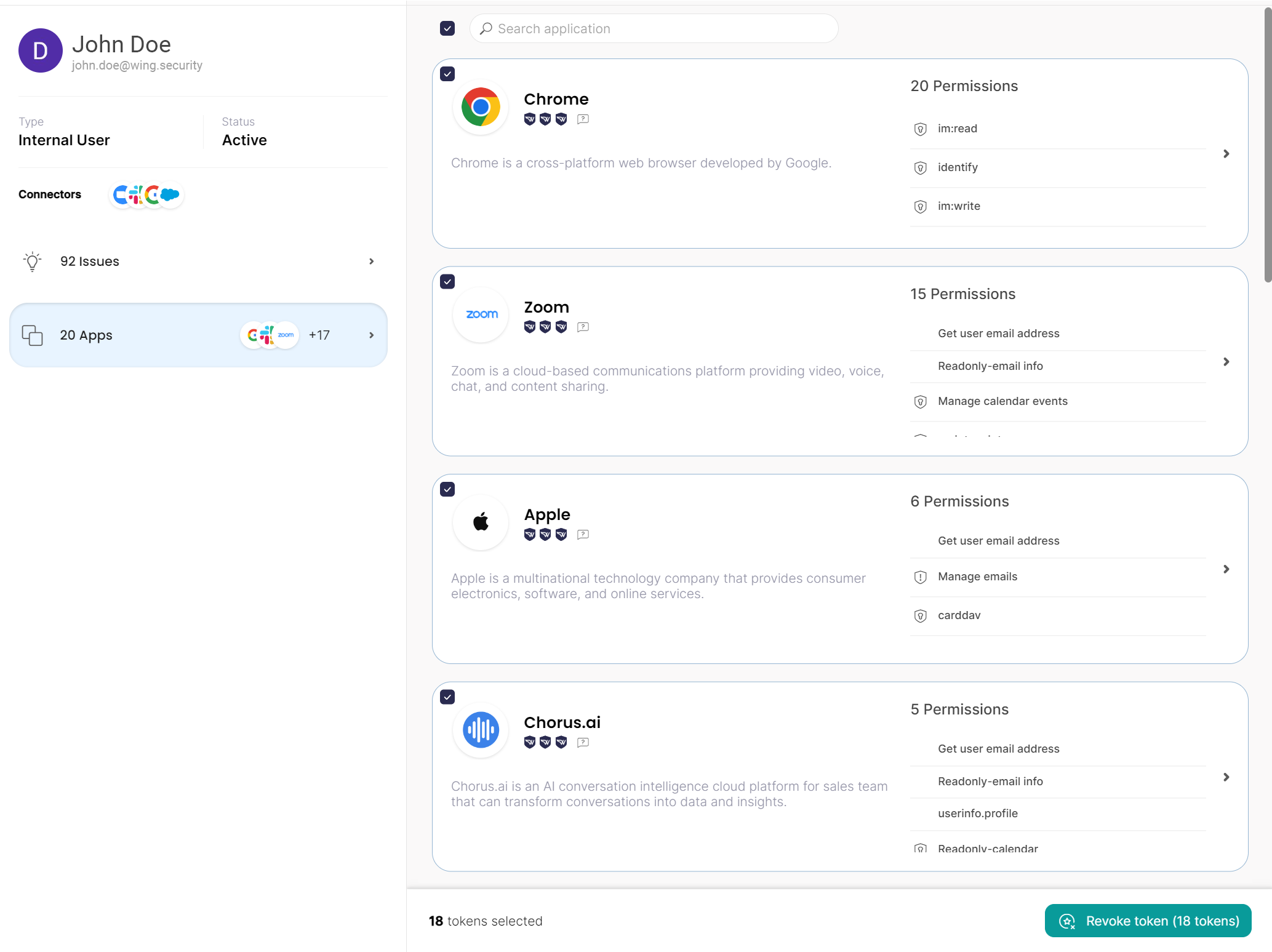This screenshot has height=952, width=1272.
Task: Click the Zoom app logo
Action: [x=481, y=314]
